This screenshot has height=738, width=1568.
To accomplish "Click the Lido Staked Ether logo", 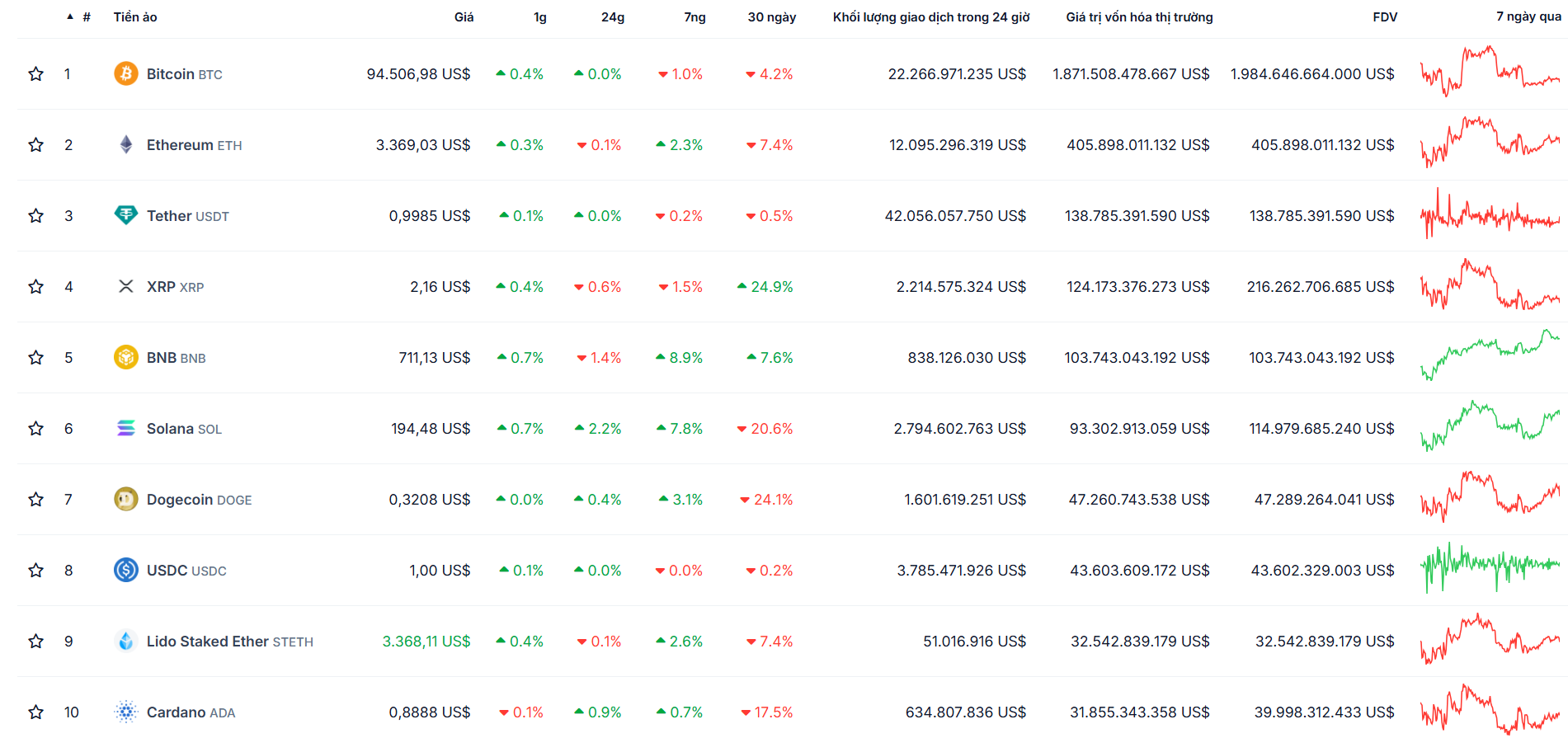I will tap(126, 642).
